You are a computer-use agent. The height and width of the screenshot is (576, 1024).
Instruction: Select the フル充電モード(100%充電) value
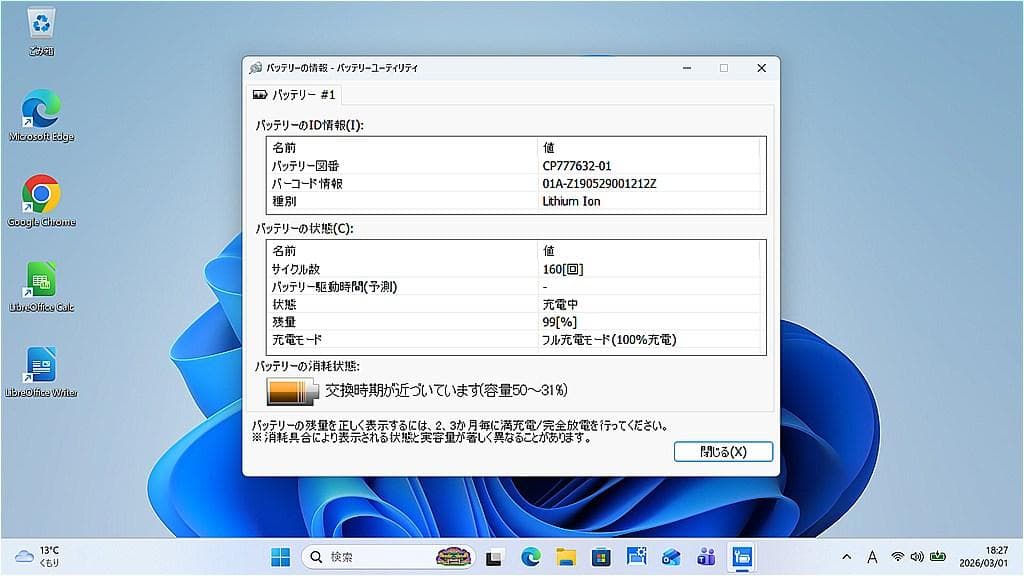(609, 340)
